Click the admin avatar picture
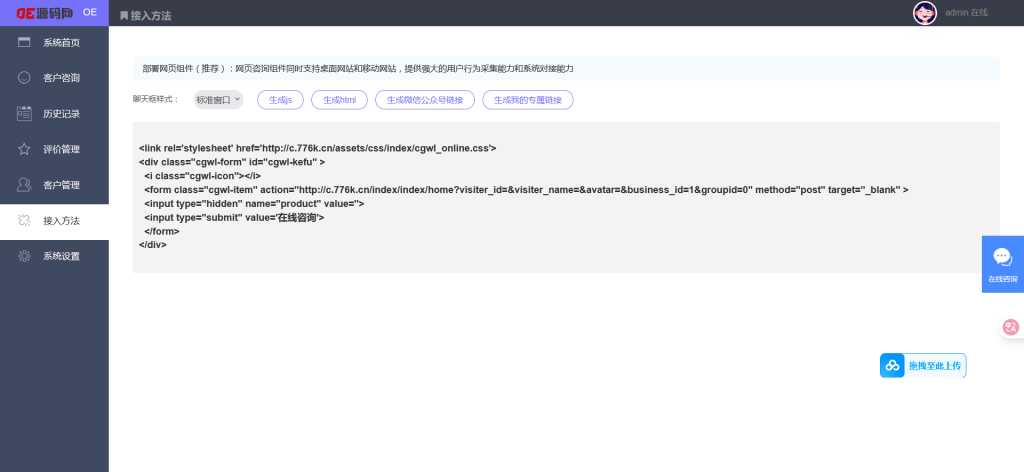This screenshot has width=1024, height=472. [x=924, y=13]
